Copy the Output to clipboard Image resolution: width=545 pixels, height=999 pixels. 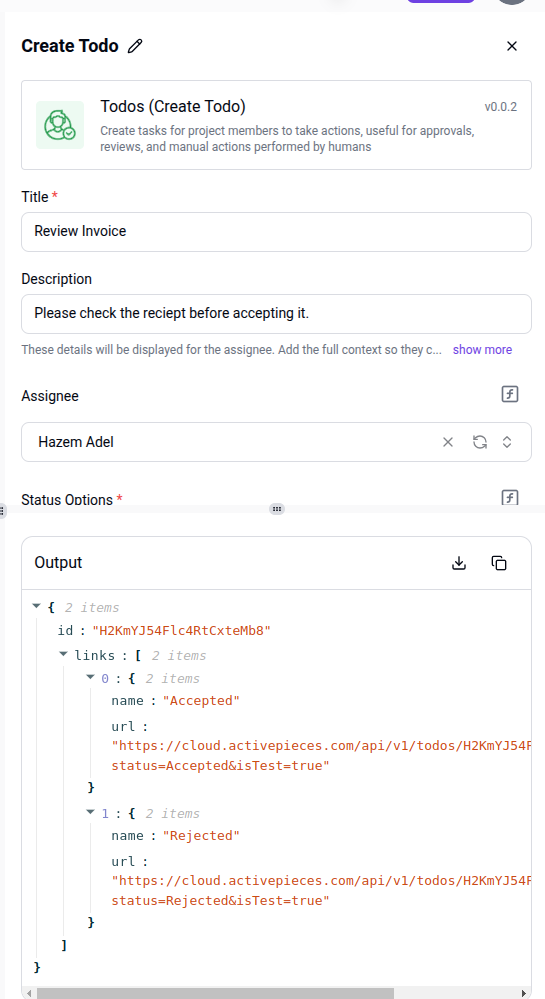tap(499, 563)
